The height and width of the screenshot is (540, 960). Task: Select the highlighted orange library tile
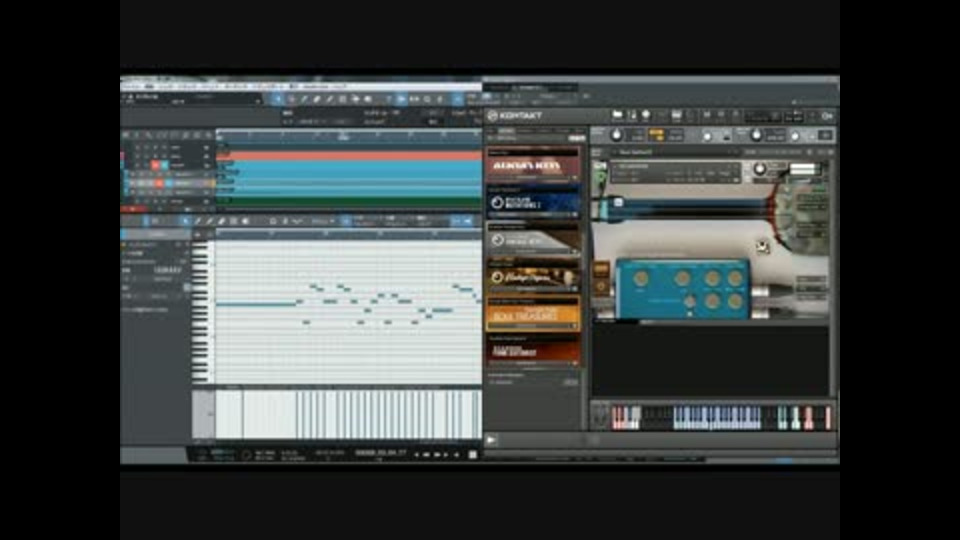533,315
